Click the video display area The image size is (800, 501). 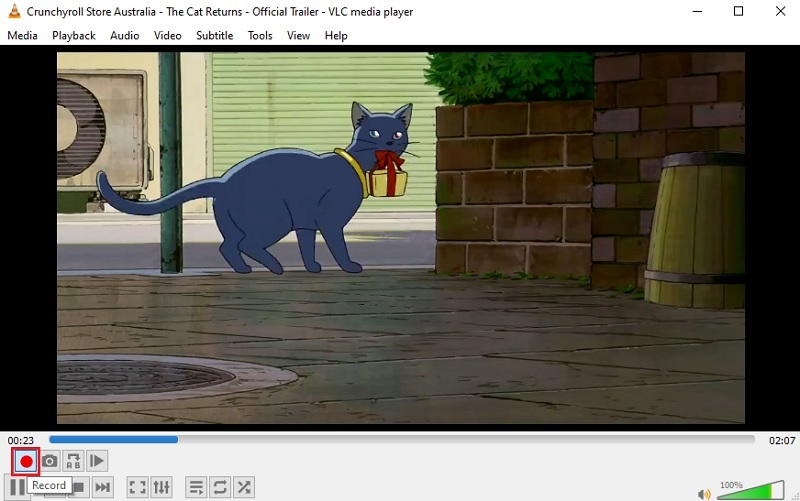click(401, 238)
